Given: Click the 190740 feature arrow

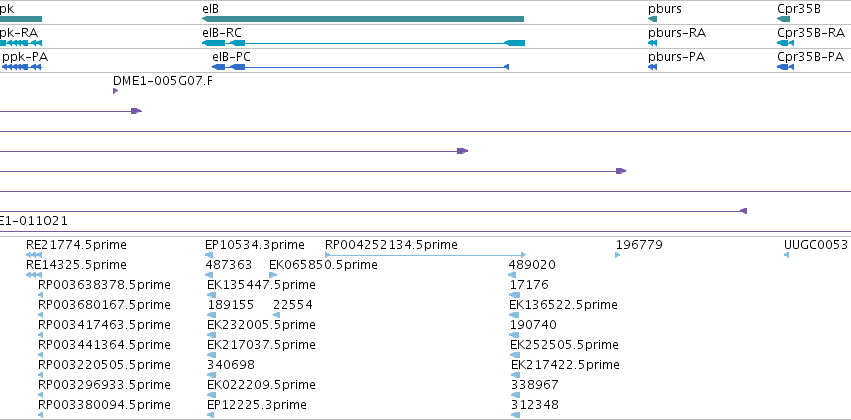Looking at the screenshot, I should [514, 335].
